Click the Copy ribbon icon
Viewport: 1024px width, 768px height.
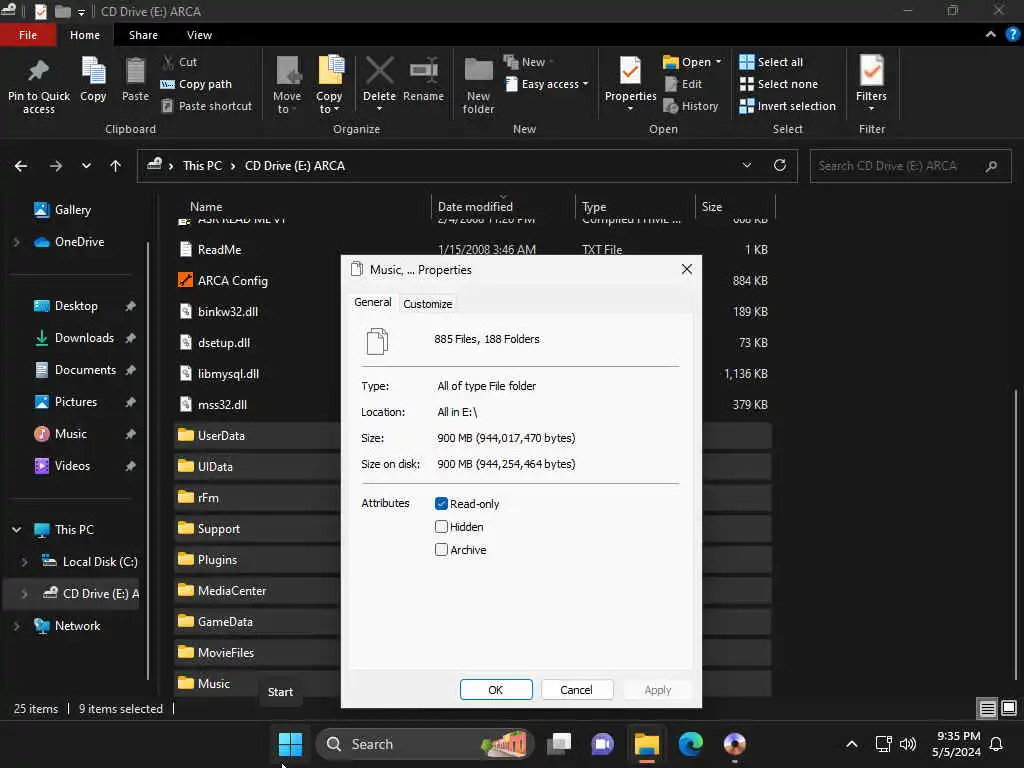click(x=93, y=71)
